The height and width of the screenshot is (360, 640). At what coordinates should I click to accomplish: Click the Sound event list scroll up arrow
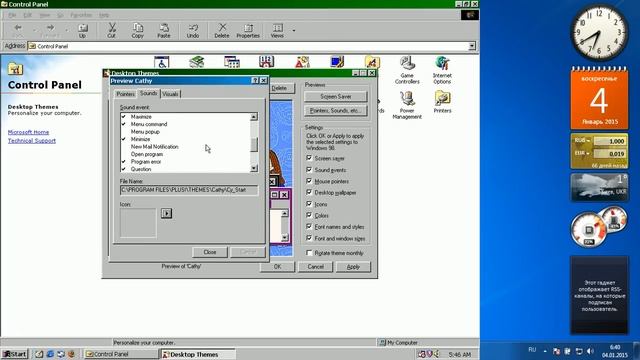coord(254,117)
